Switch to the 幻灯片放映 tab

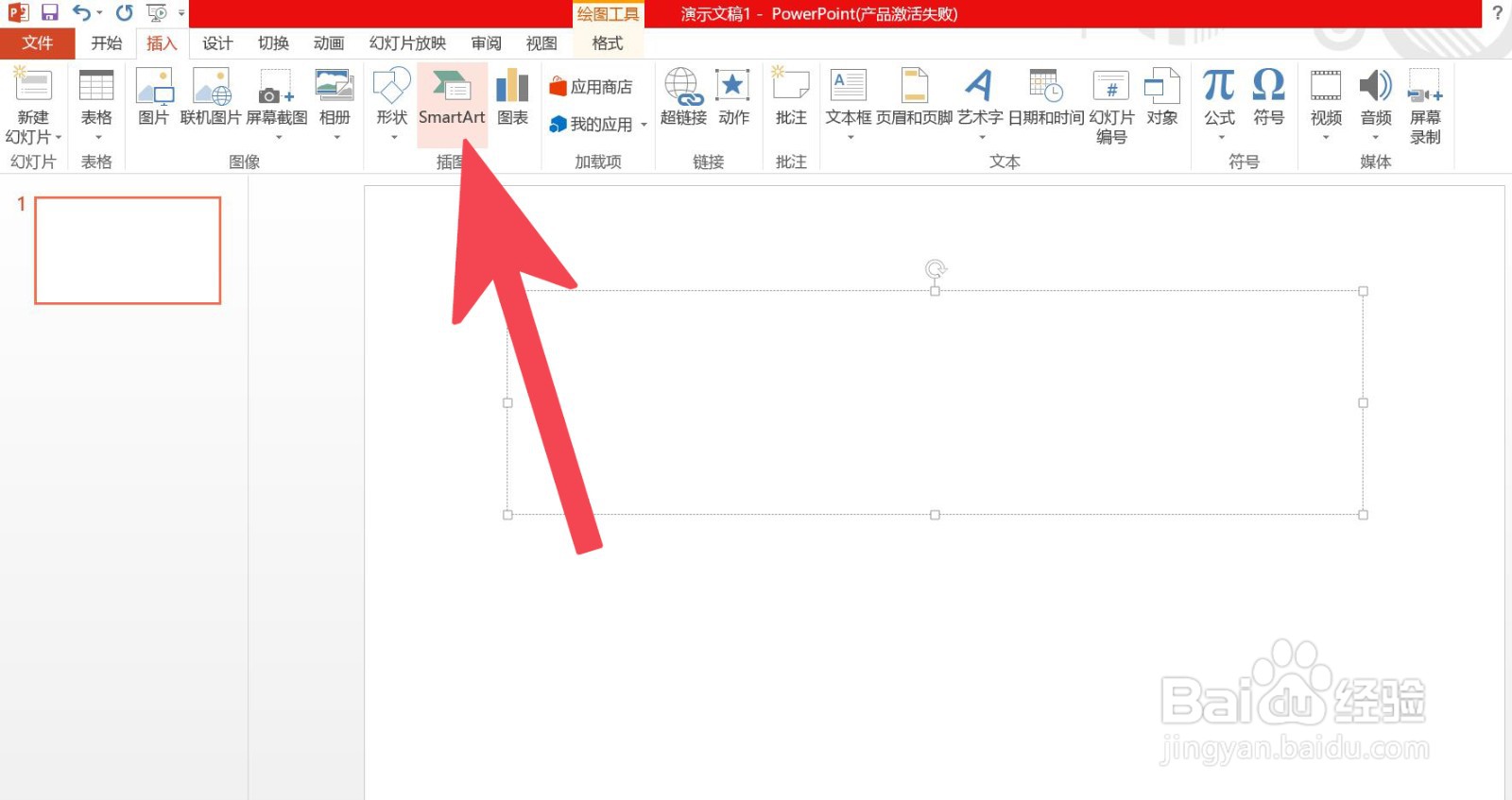click(407, 43)
